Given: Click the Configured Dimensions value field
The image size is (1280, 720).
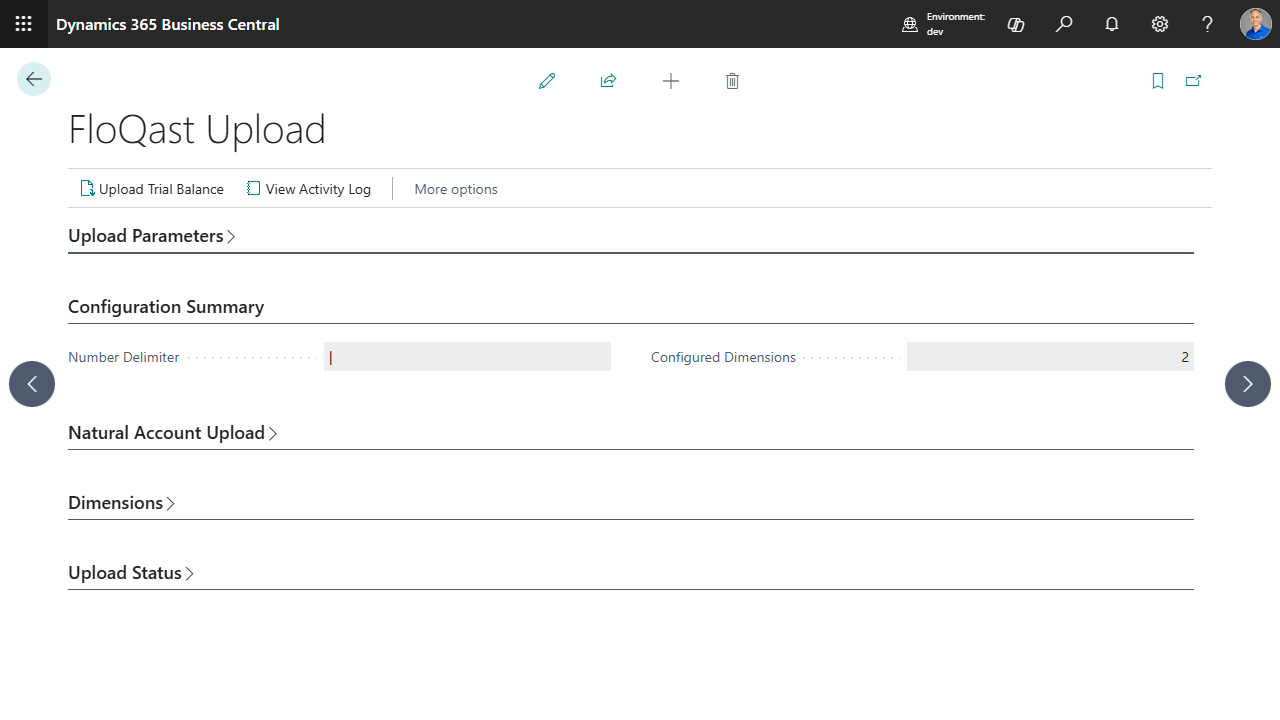Looking at the screenshot, I should [x=1050, y=357].
